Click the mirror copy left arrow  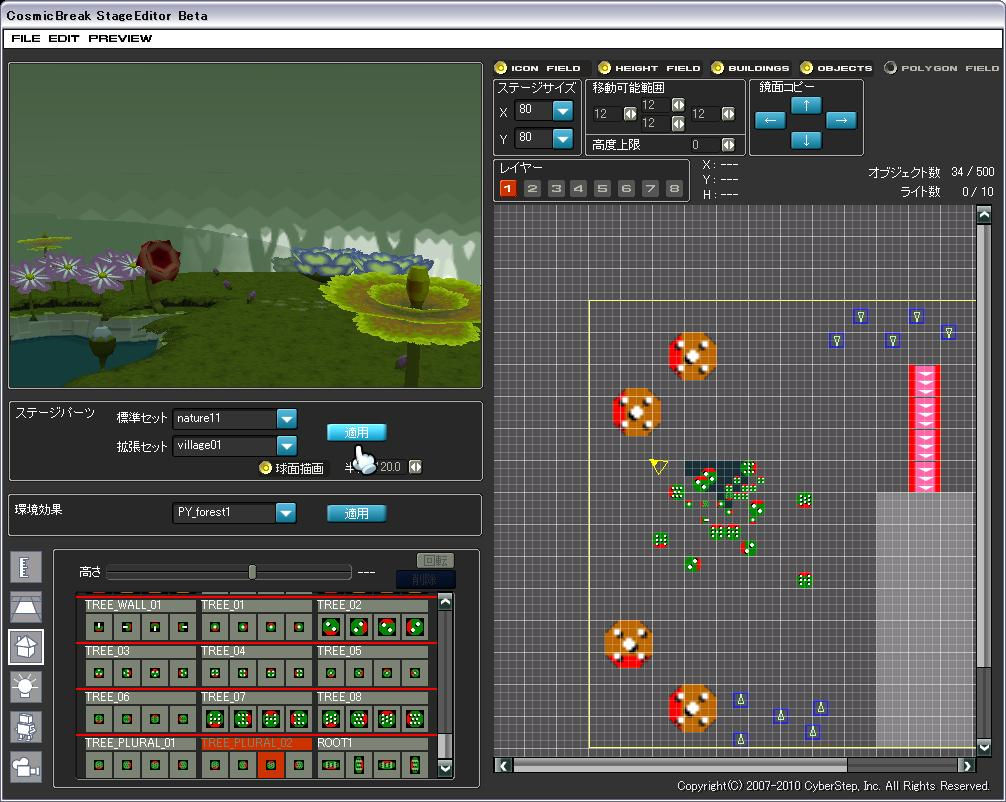tap(769, 121)
